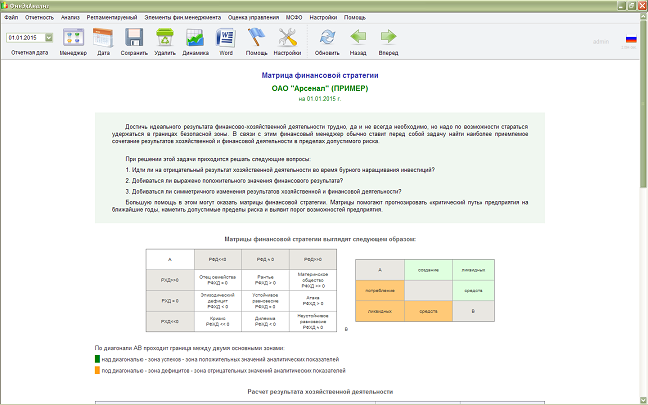Screen dimensions: 648x405
Task: Open the Файл menu
Action: 11,17
